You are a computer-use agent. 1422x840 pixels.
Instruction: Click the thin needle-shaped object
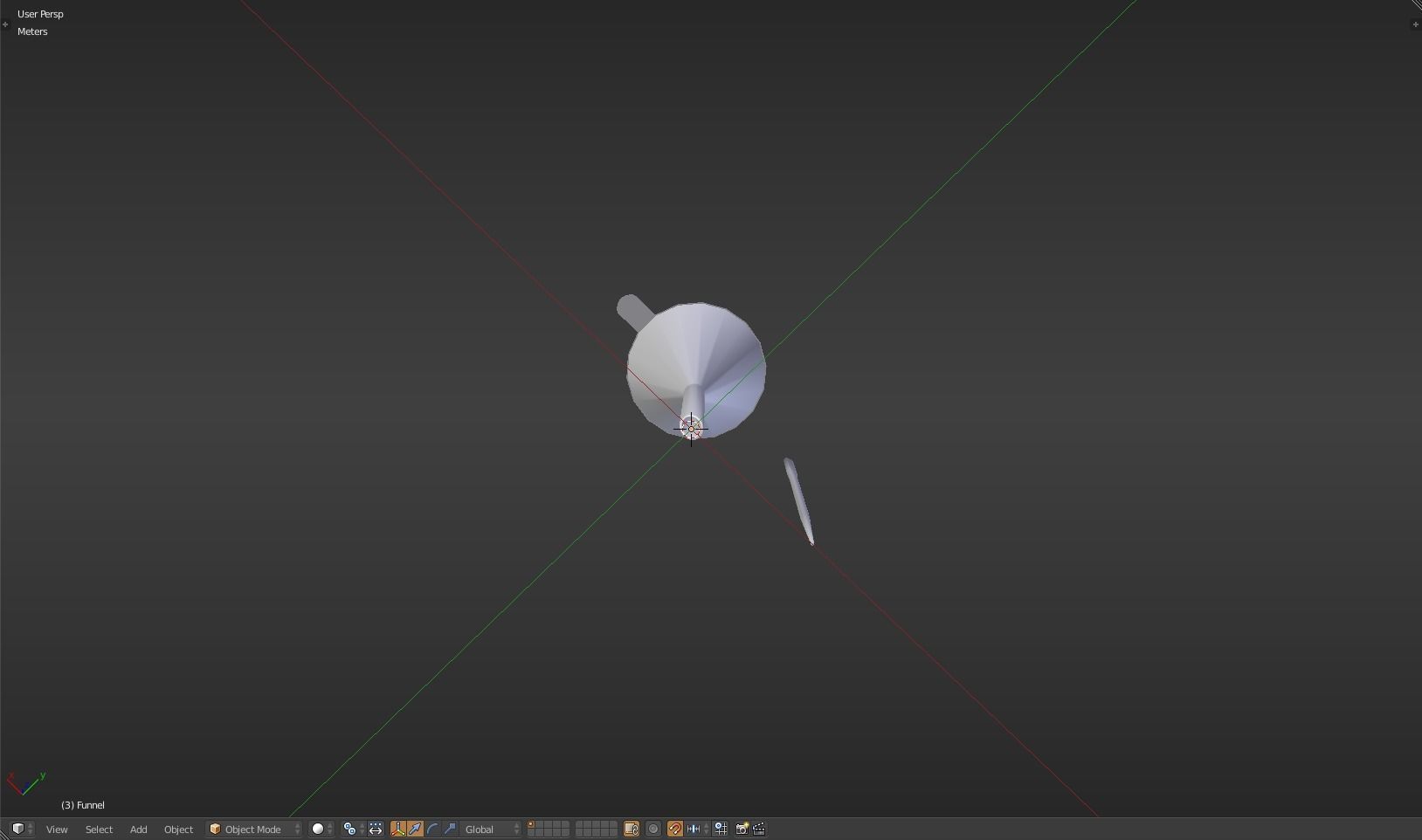[x=799, y=501]
